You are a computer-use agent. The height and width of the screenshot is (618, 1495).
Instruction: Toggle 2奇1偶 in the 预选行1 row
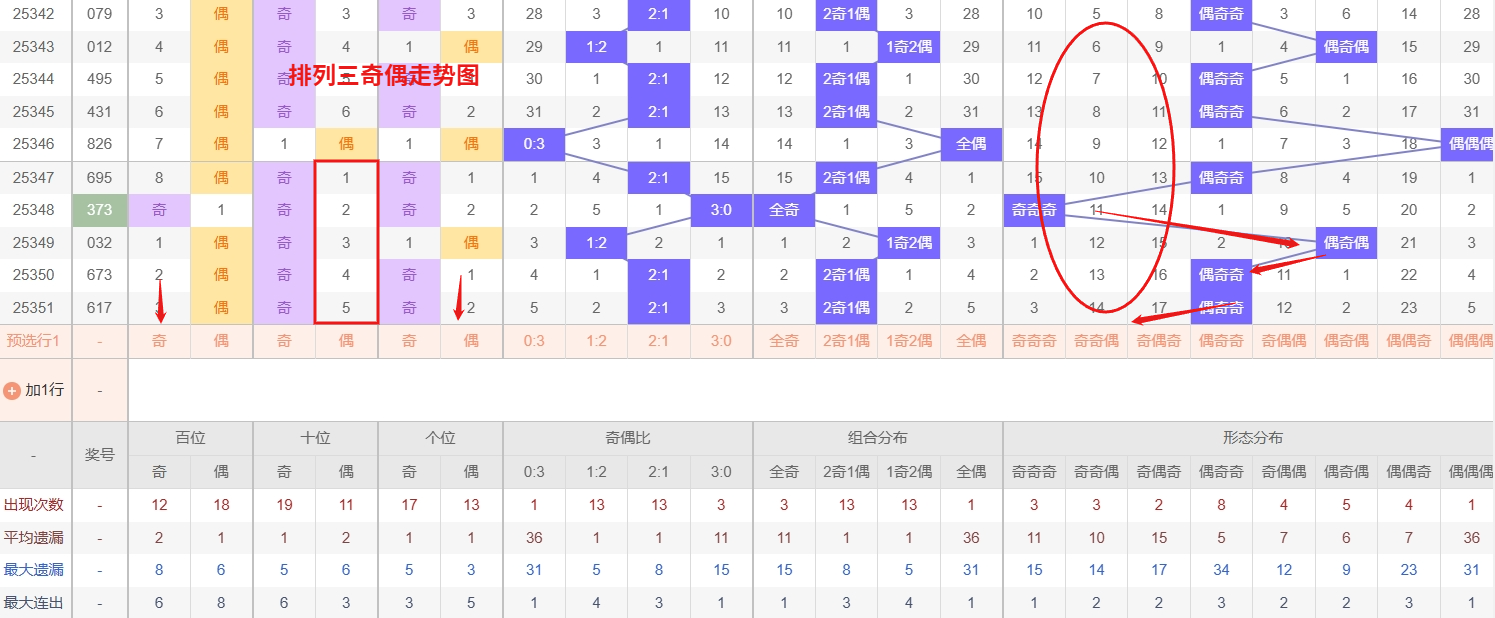click(x=846, y=341)
